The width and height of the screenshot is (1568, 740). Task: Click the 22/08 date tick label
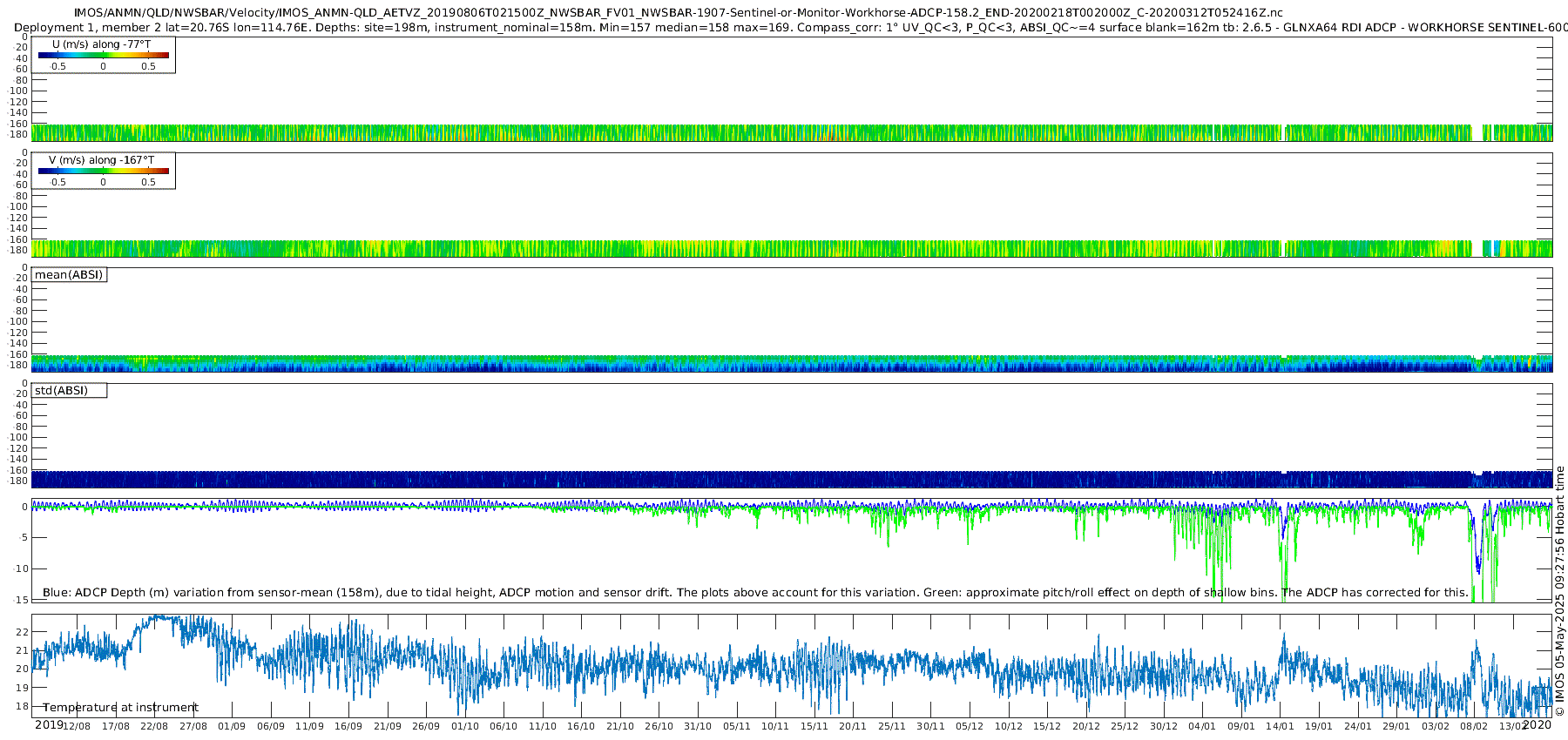pos(154,727)
